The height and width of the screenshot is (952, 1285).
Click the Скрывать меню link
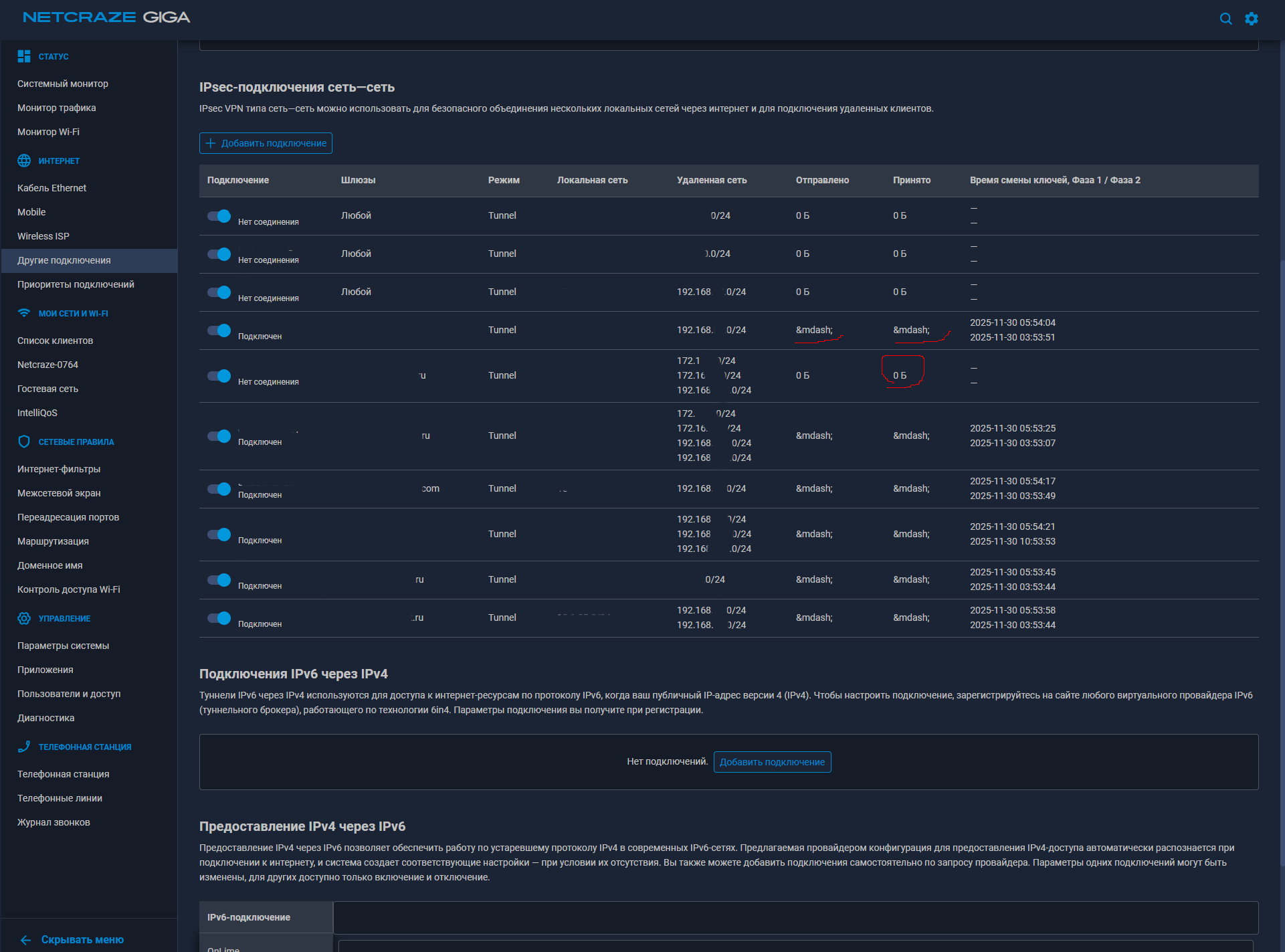click(x=82, y=940)
